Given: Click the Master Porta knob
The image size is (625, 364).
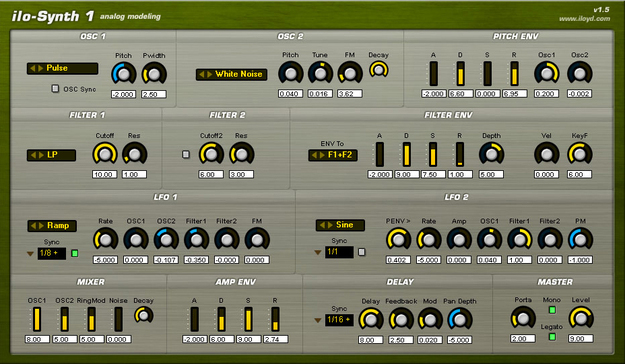Looking at the screenshot, I should tap(523, 318).
